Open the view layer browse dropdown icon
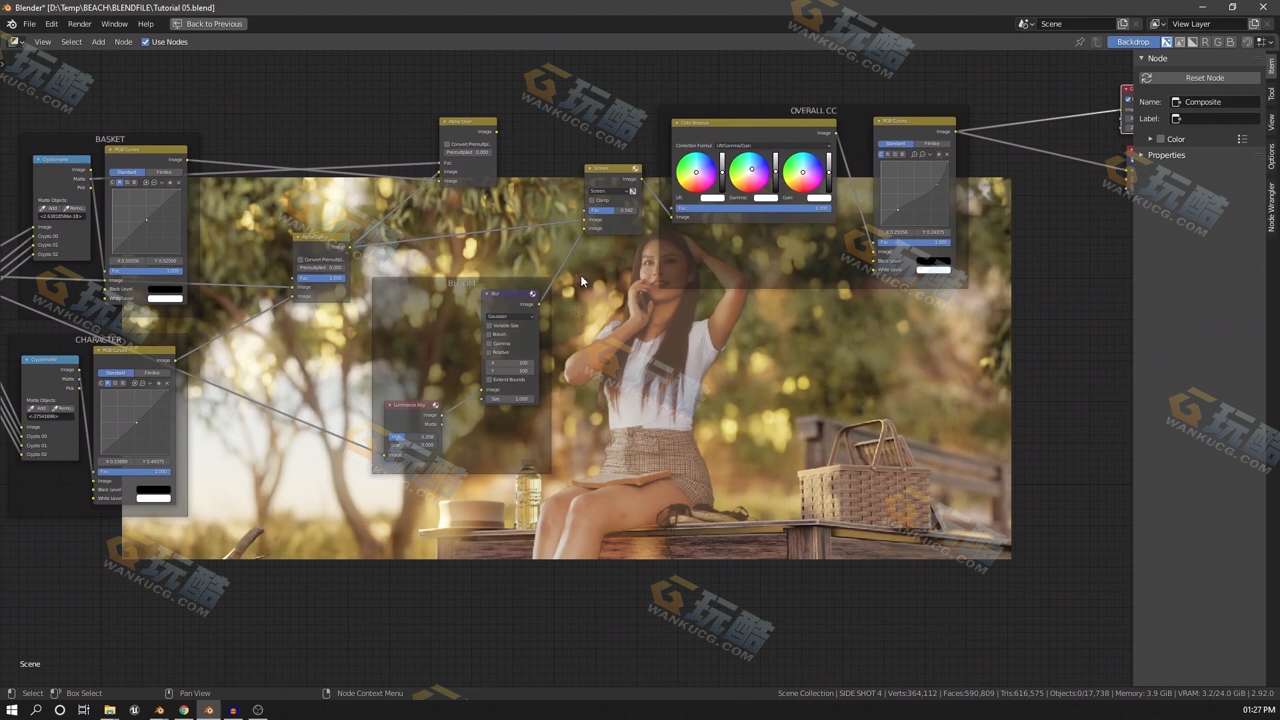 (x=1158, y=24)
